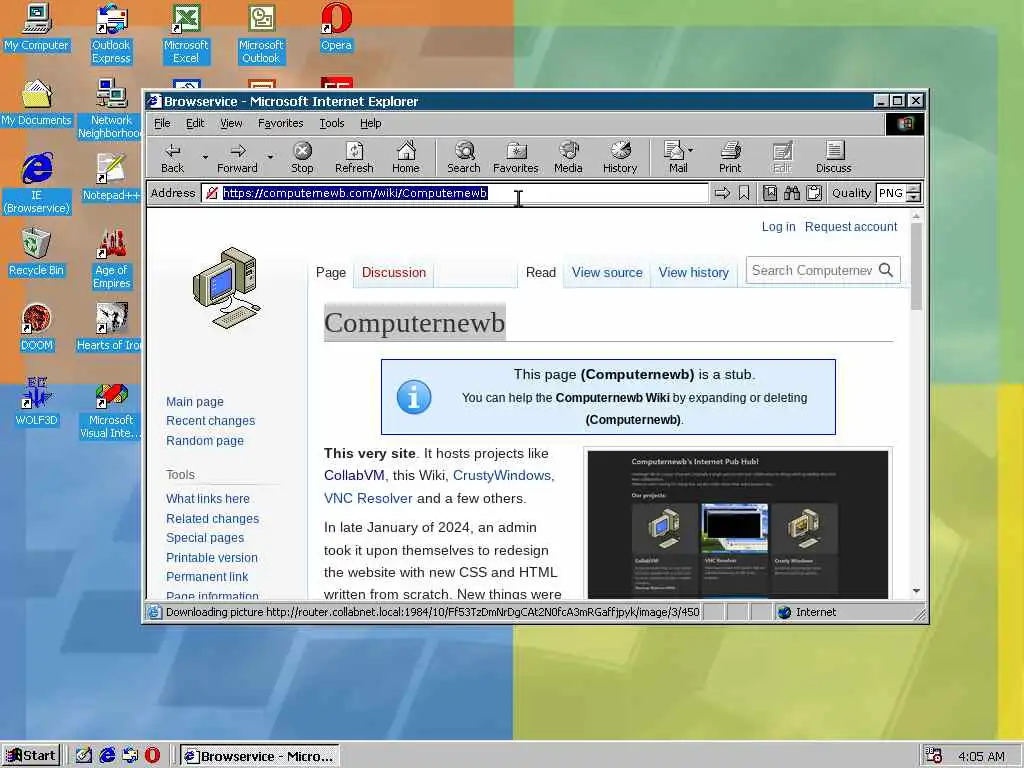
Task: Click the page scrollbar down arrow
Action: click(916, 591)
